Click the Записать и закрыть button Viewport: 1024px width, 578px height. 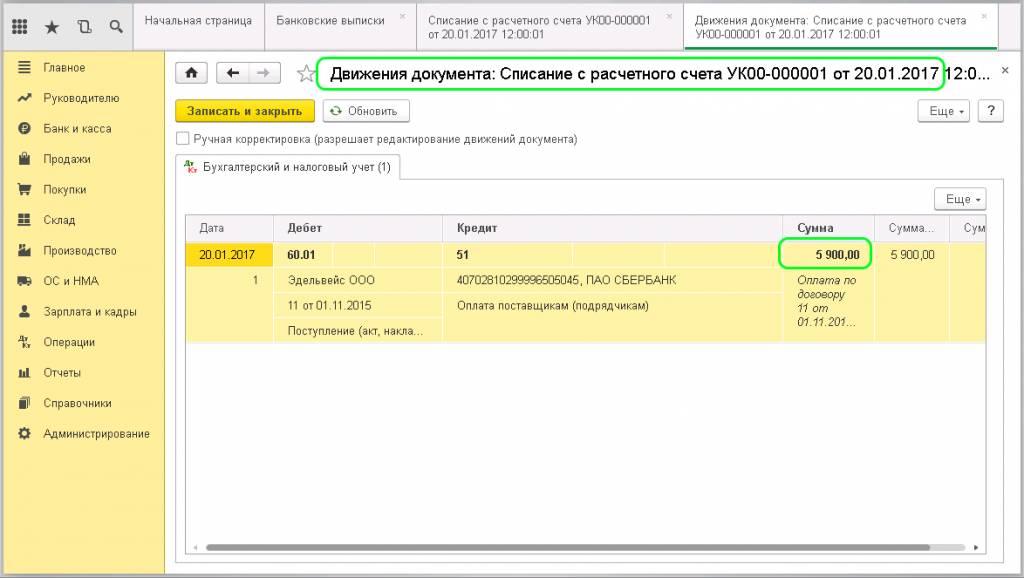[x=245, y=111]
